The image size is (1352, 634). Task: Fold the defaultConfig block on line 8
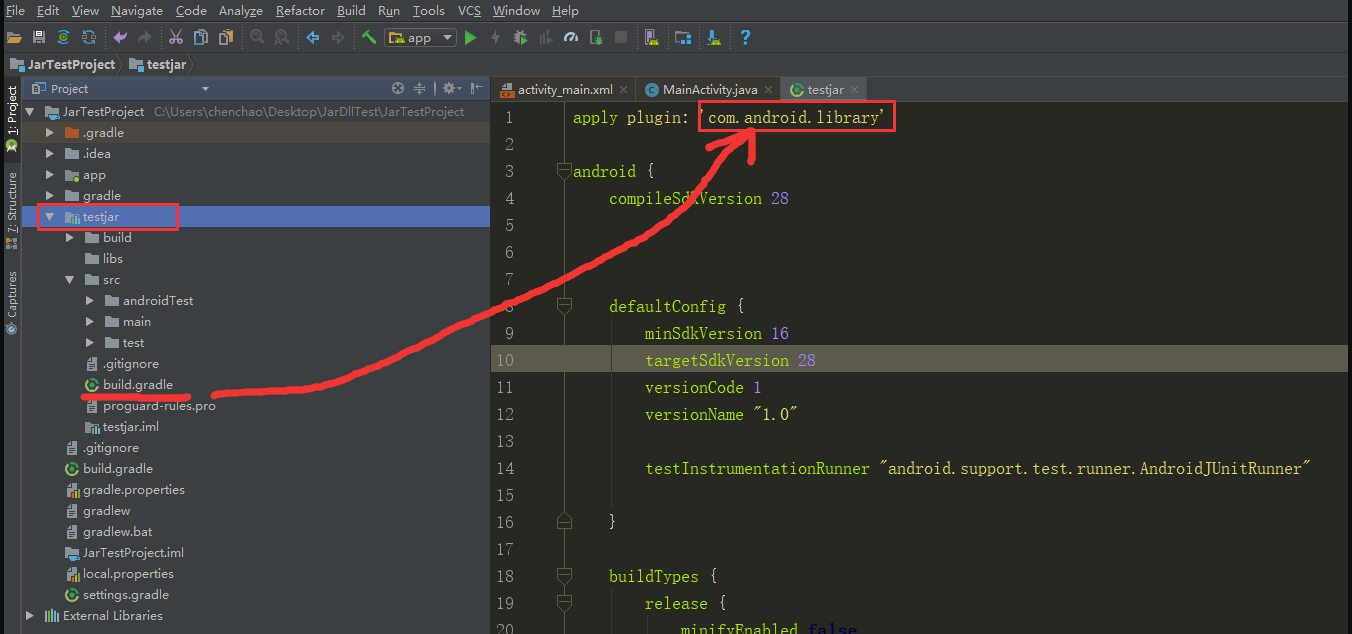click(x=564, y=306)
